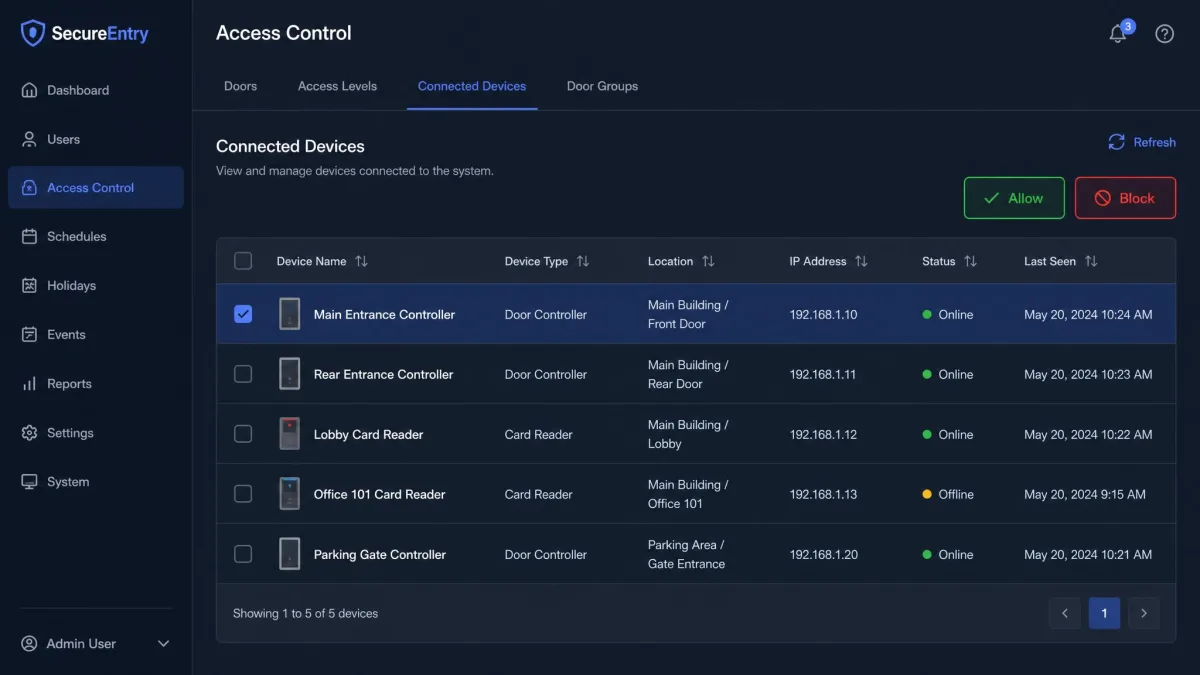Open notifications bell icon
Image resolution: width=1200 pixels, height=675 pixels.
pos(1118,33)
